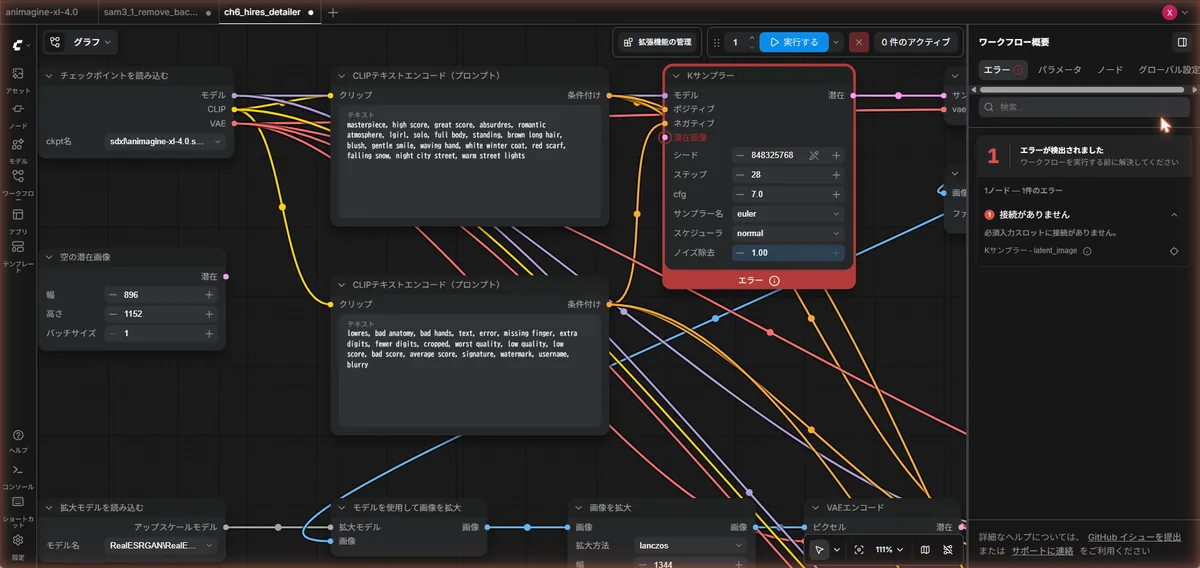This screenshot has height=568, width=1200.
Task: Switch to the animagine-xl-4.0 workflow tab
Action: (x=42, y=12)
